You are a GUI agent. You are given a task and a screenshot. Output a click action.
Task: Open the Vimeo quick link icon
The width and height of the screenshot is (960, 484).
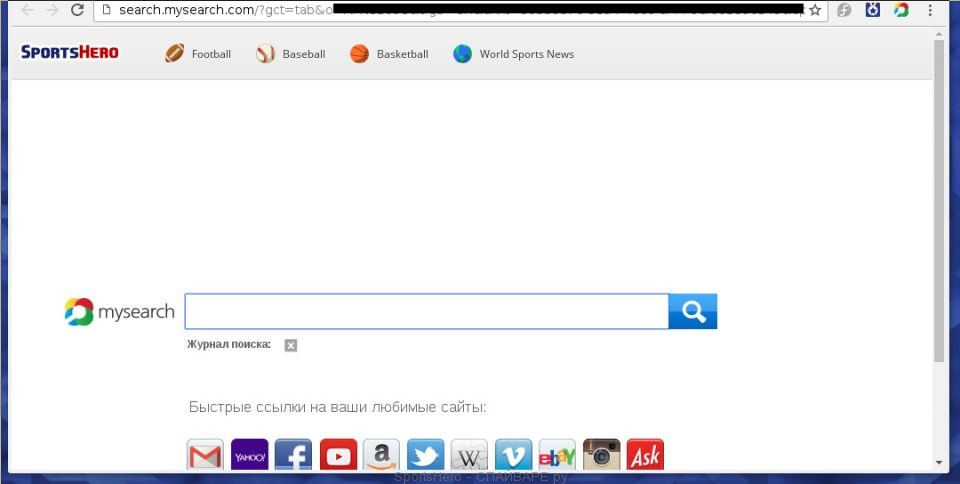[513, 456]
